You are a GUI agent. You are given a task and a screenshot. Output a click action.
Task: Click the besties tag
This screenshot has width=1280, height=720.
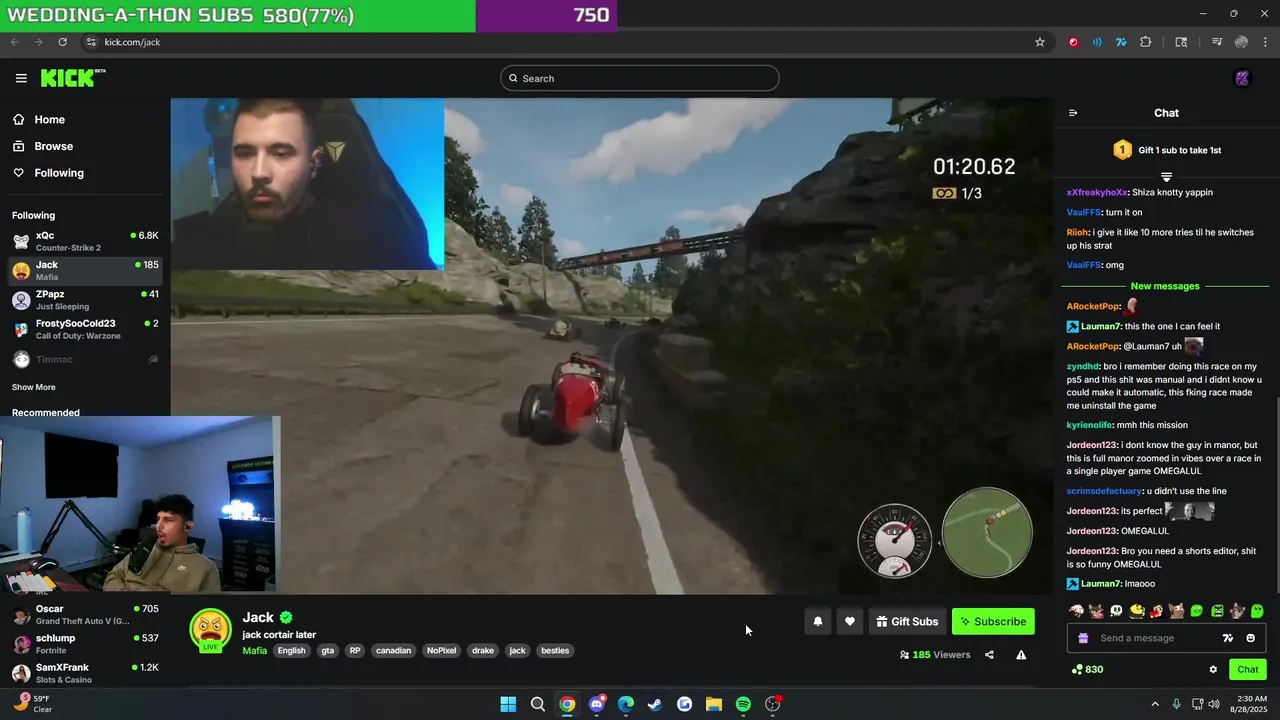point(555,651)
